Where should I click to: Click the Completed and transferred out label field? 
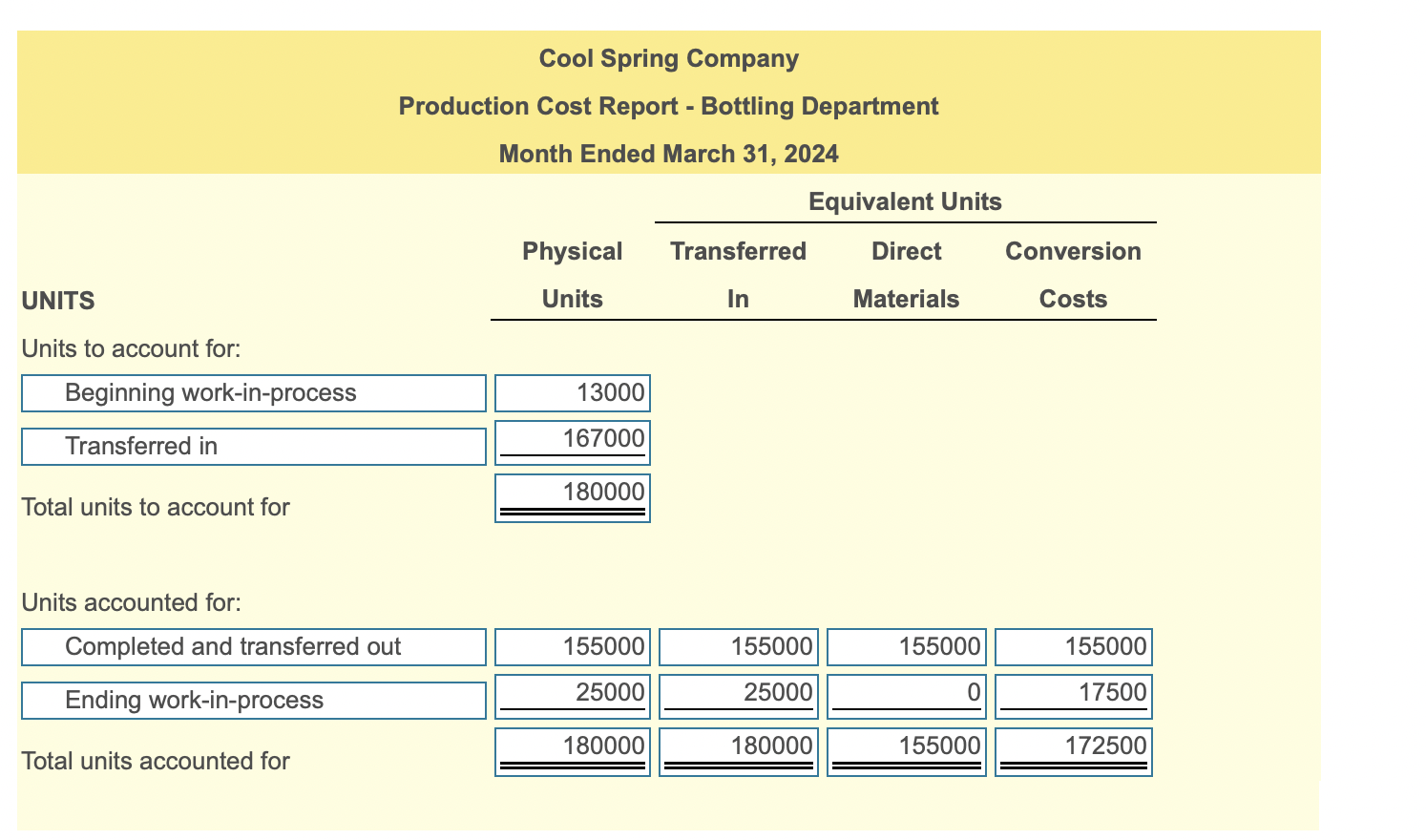[254, 647]
